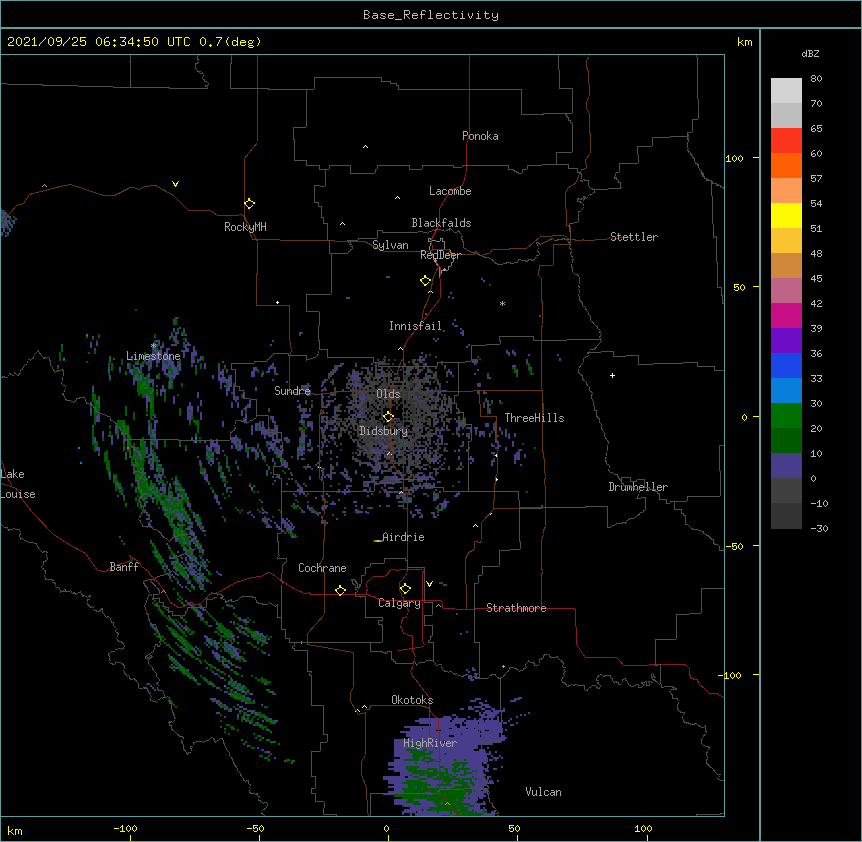Pick the blue 36-33 dBZ legend swatch
This screenshot has height=842, width=862.
click(x=786, y=365)
